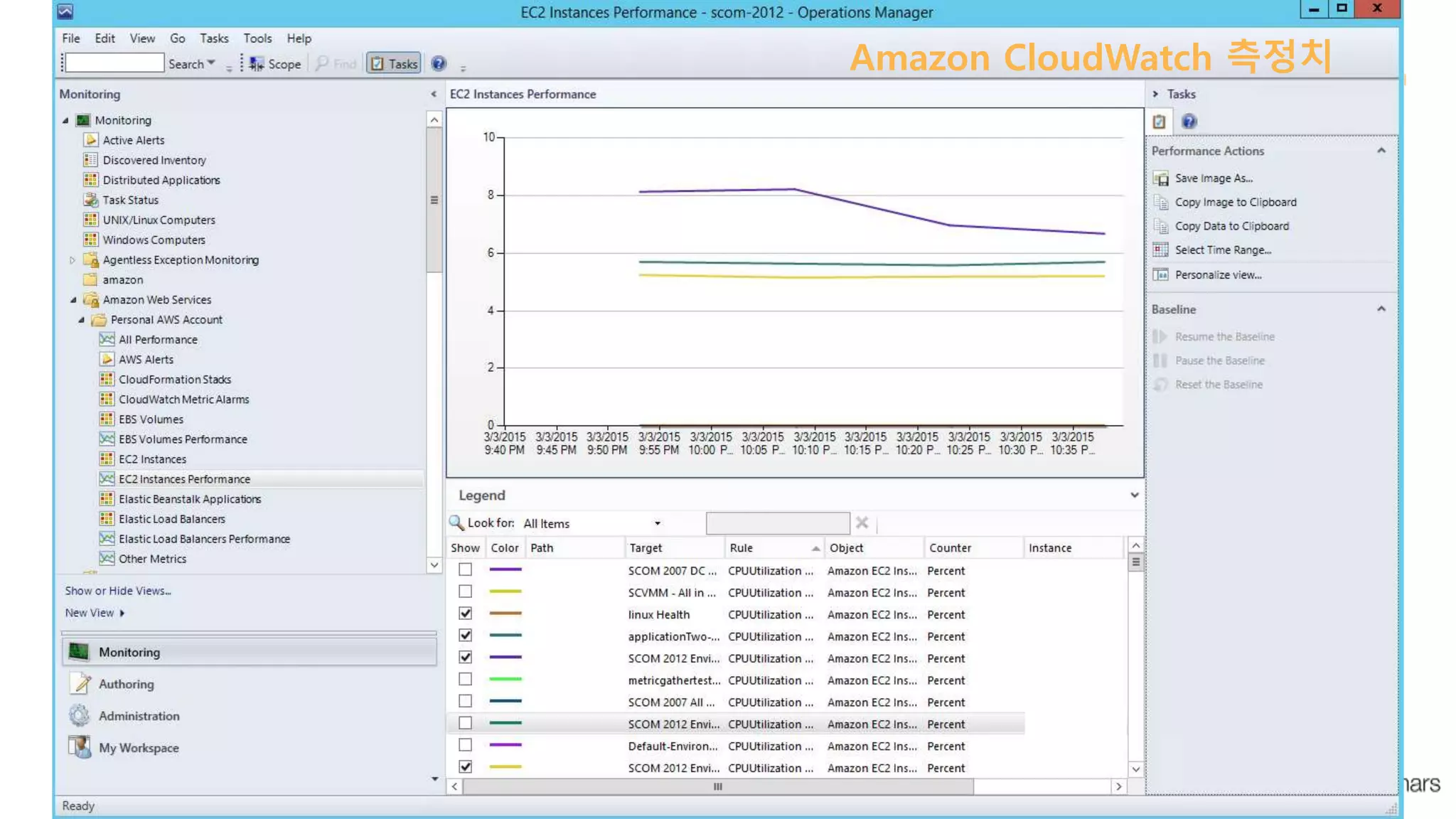
Task: Collapse the Baseline section
Action: (x=1381, y=309)
